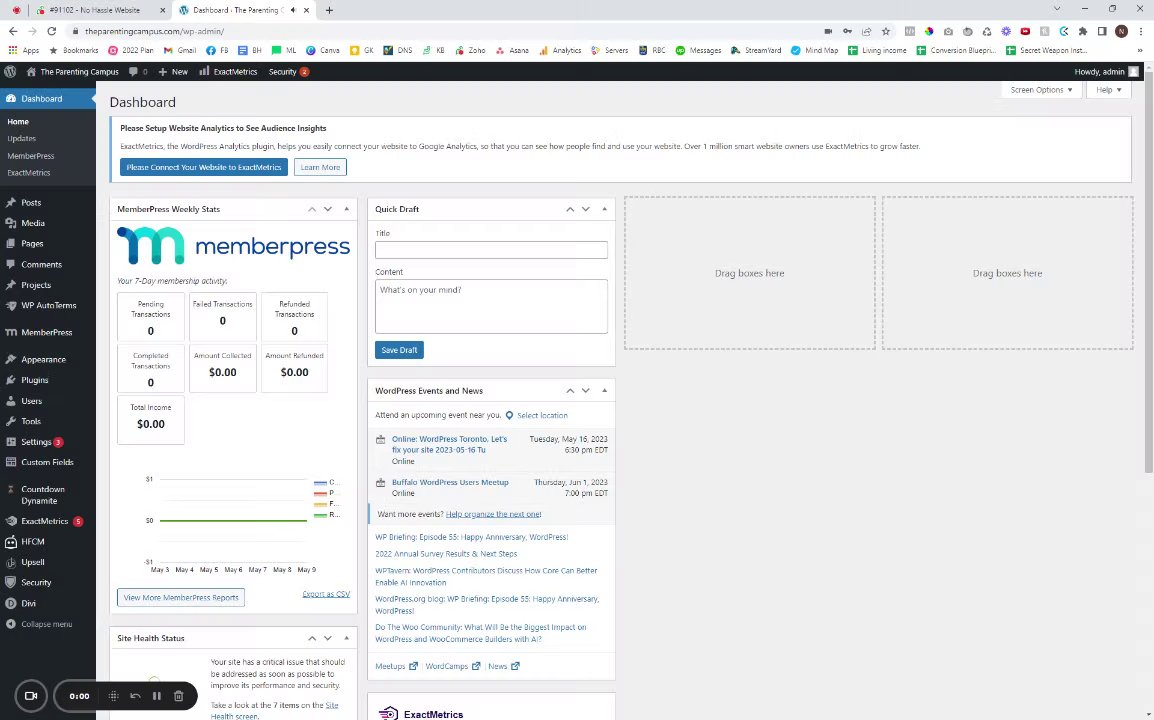This screenshot has height=720, width=1154.
Task: Click the WordPress logo in admin bar
Action: coord(10,71)
